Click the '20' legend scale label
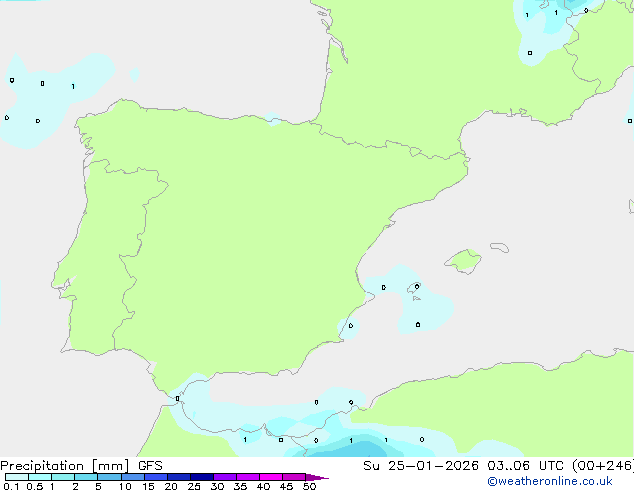This screenshot has width=634, height=490. [171, 486]
